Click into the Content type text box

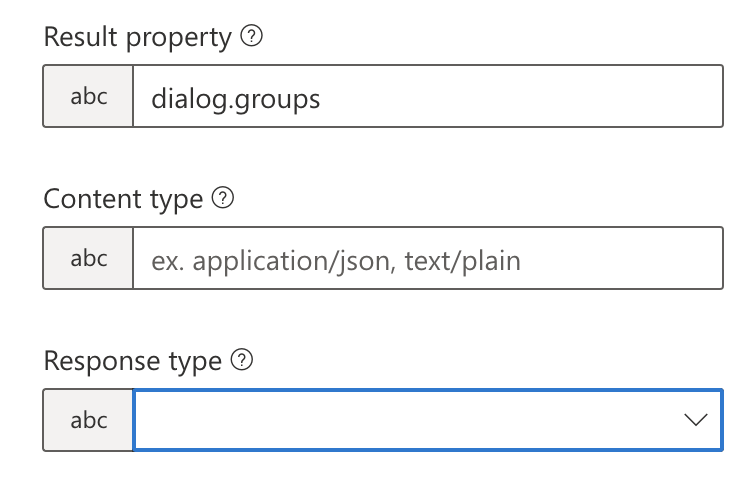pyautogui.click(x=428, y=258)
